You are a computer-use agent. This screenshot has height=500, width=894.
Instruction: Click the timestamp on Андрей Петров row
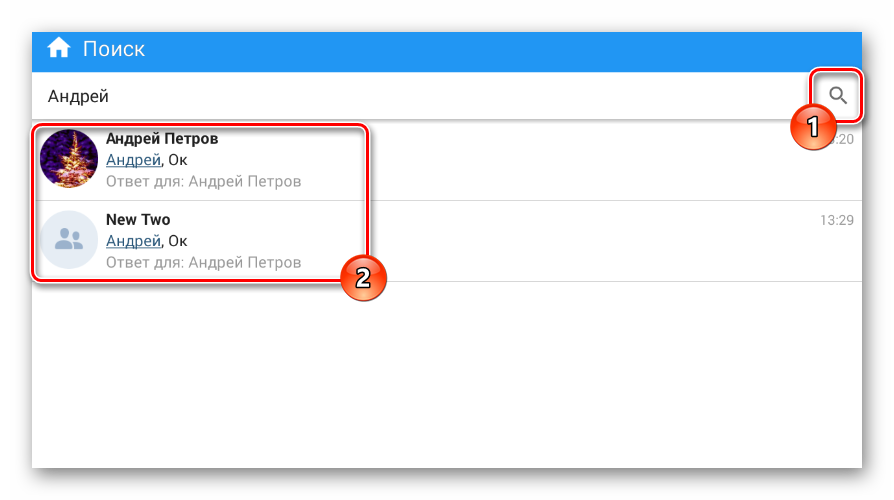843,139
